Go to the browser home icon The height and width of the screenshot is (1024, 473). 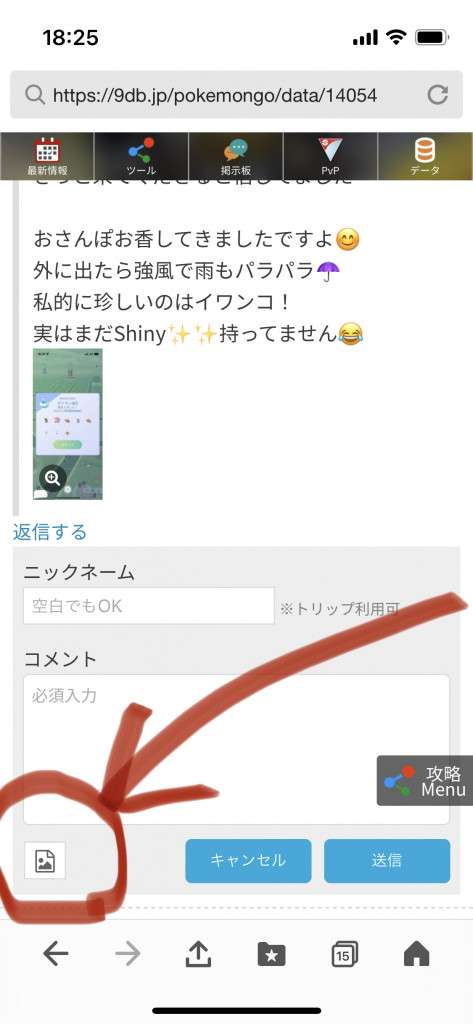[x=417, y=954]
